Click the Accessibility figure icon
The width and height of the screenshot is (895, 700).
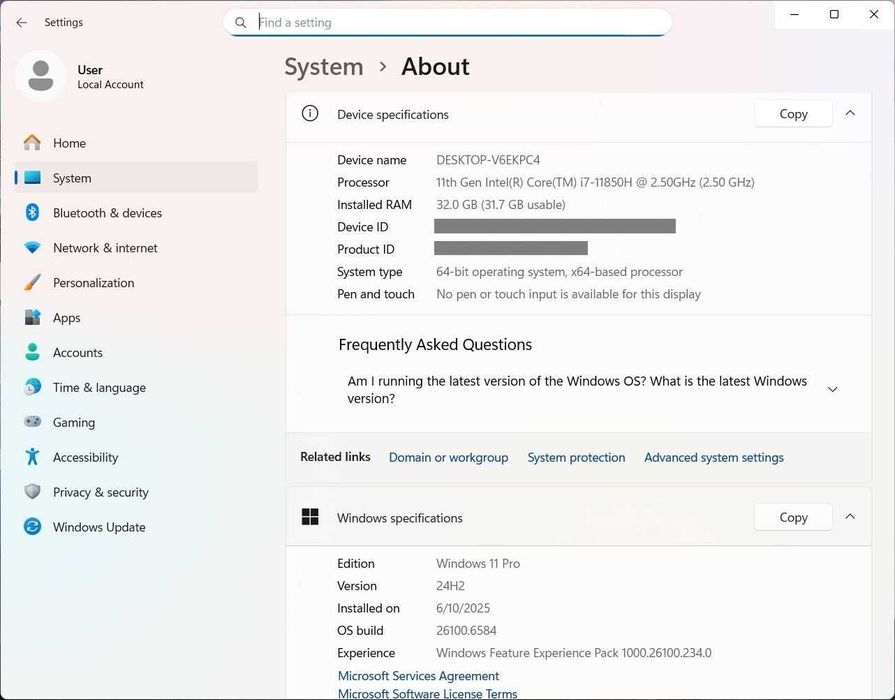coord(33,457)
